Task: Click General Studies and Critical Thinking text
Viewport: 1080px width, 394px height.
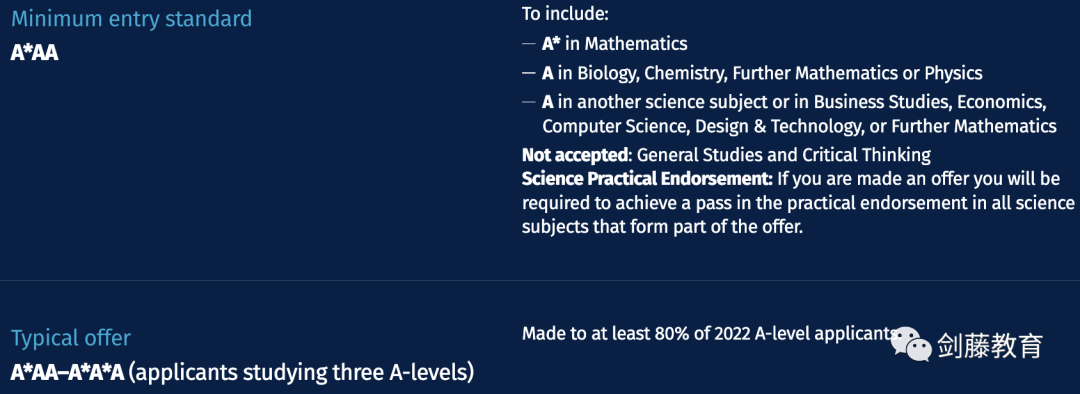Action: coord(784,154)
